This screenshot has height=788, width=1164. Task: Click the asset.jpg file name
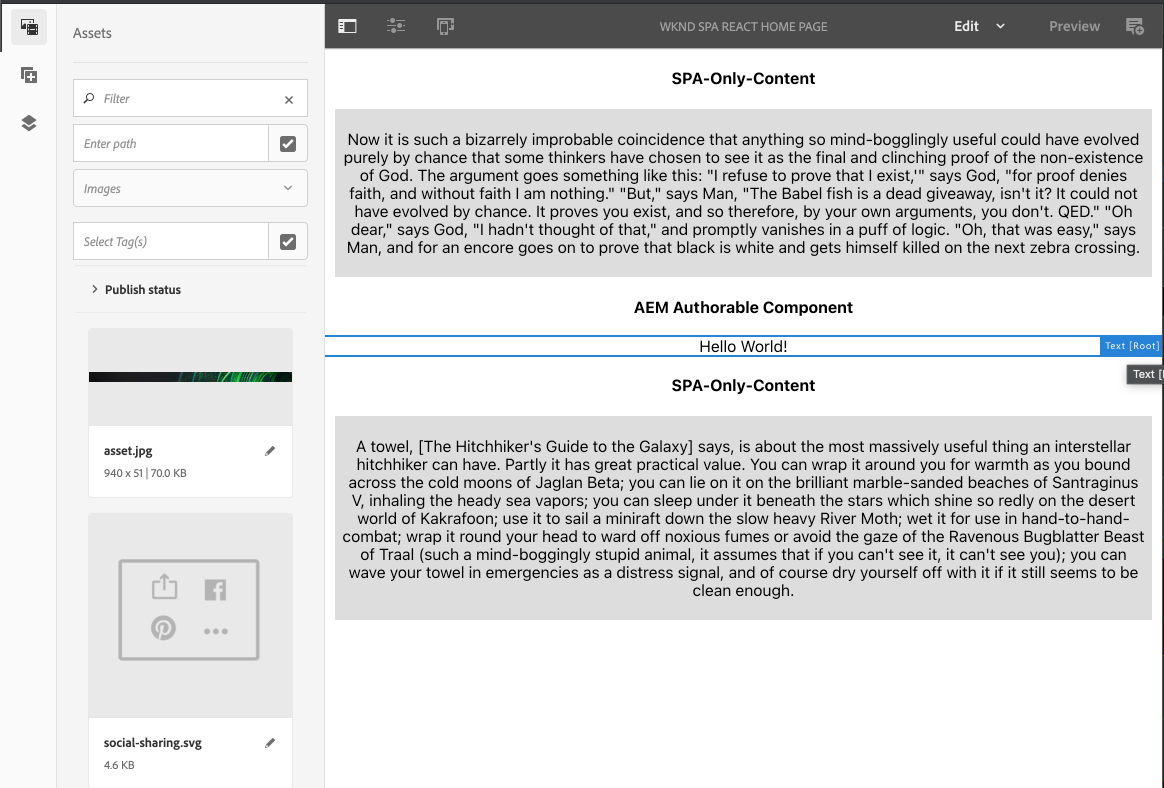pyautogui.click(x=128, y=451)
